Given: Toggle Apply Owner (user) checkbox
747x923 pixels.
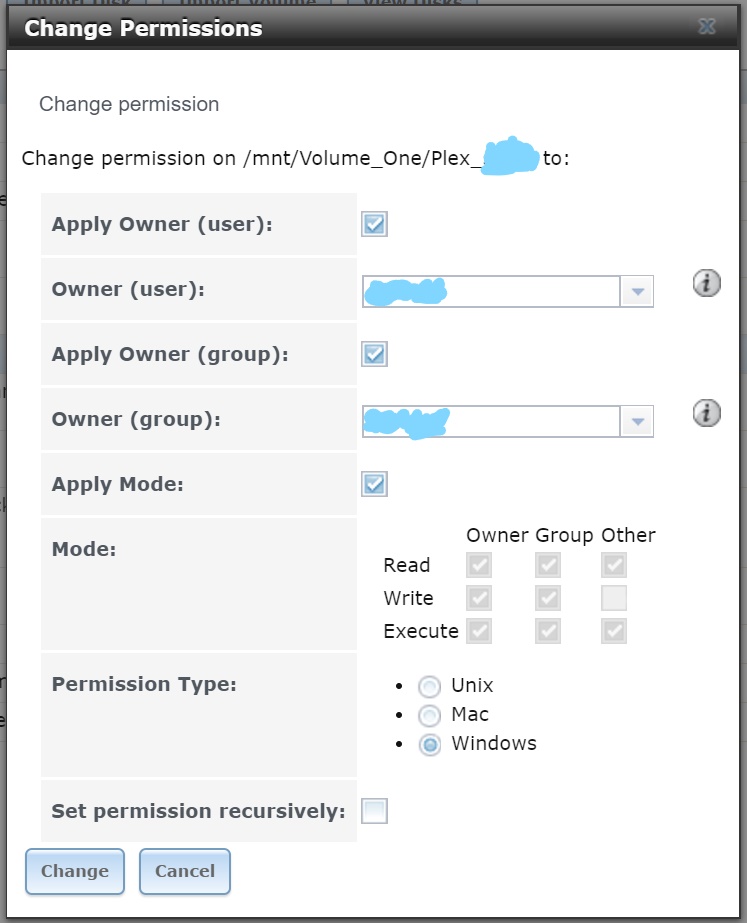Looking at the screenshot, I should tap(374, 224).
